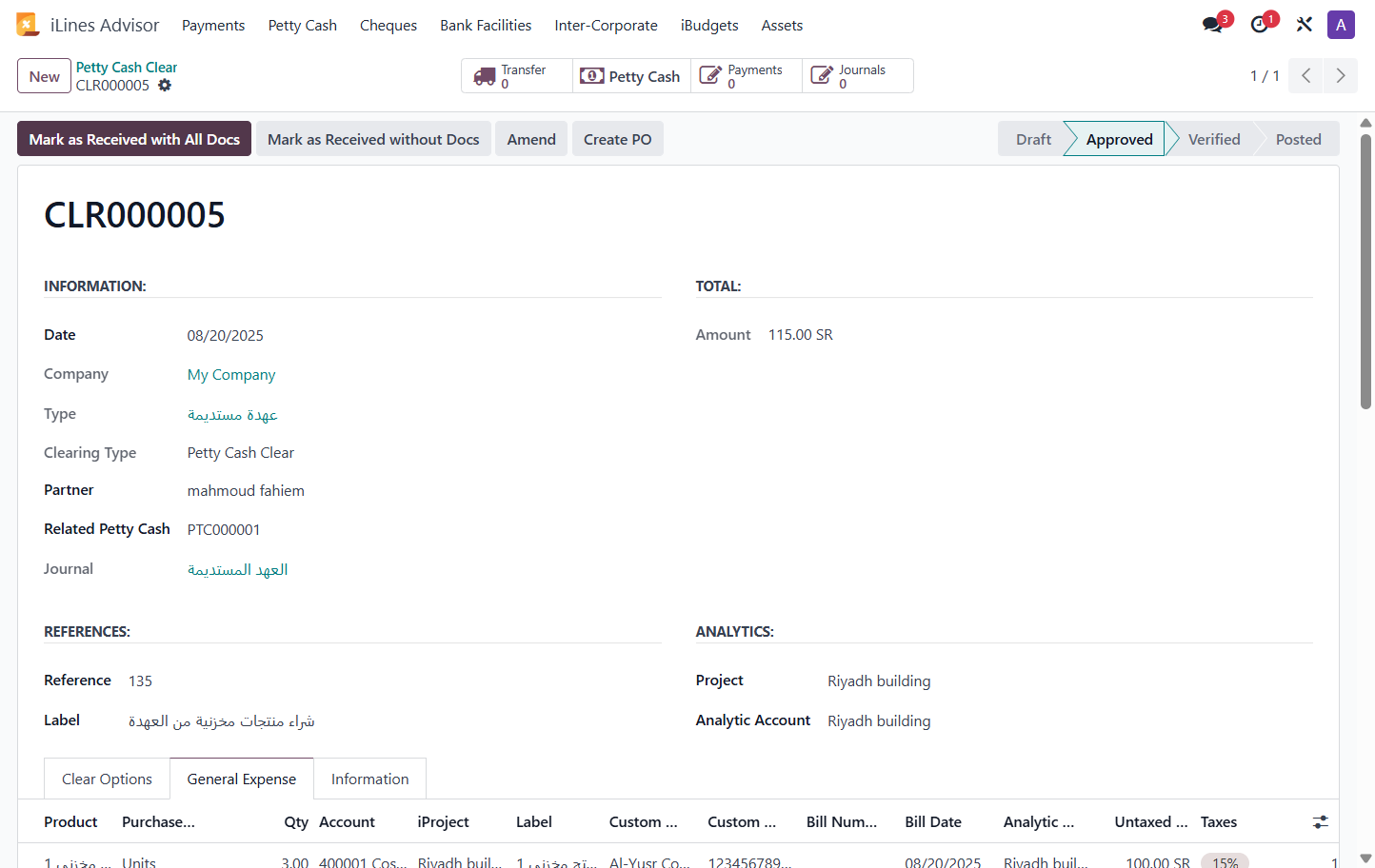Open the Inter-Corporate menu
Image resolution: width=1375 pixels, height=868 pixels.
tap(607, 26)
